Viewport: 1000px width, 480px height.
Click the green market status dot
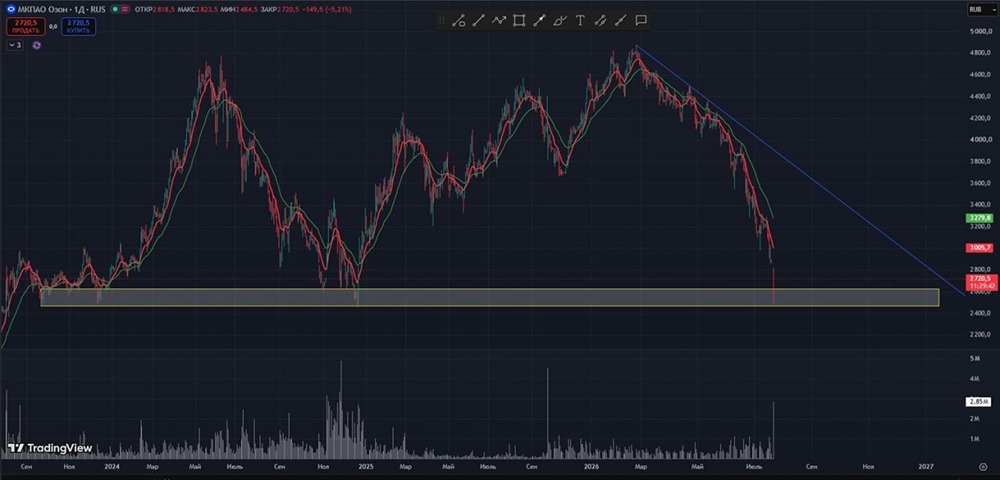(114, 10)
